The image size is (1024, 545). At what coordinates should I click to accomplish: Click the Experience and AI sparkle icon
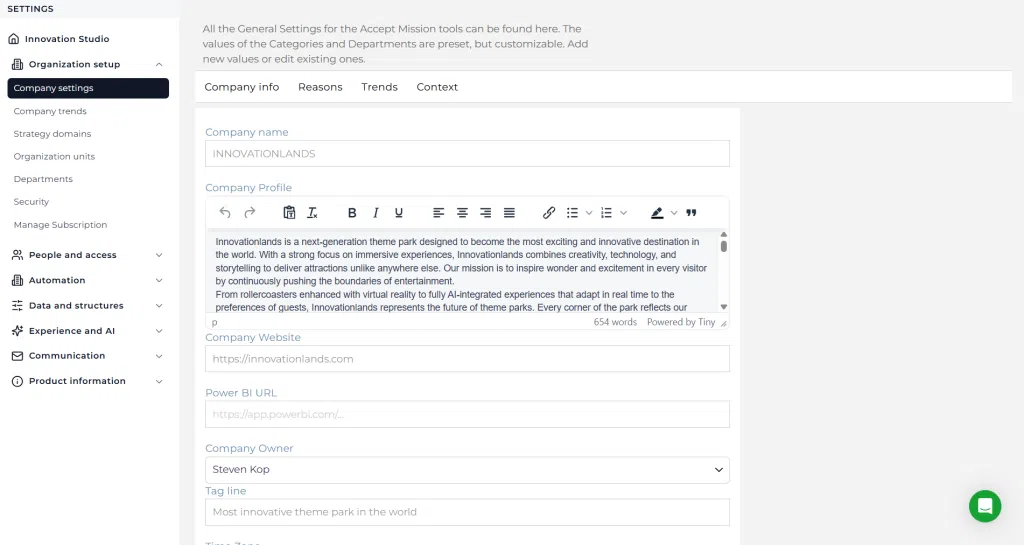tap(18, 331)
